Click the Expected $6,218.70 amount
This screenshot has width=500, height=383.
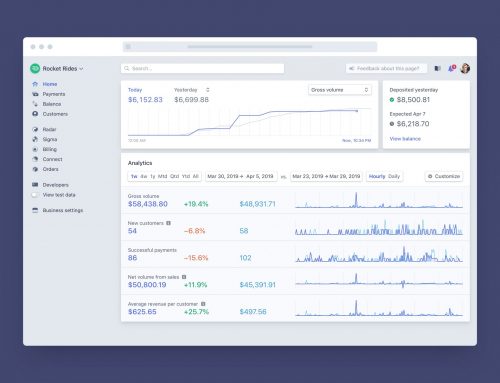pyautogui.click(x=413, y=124)
